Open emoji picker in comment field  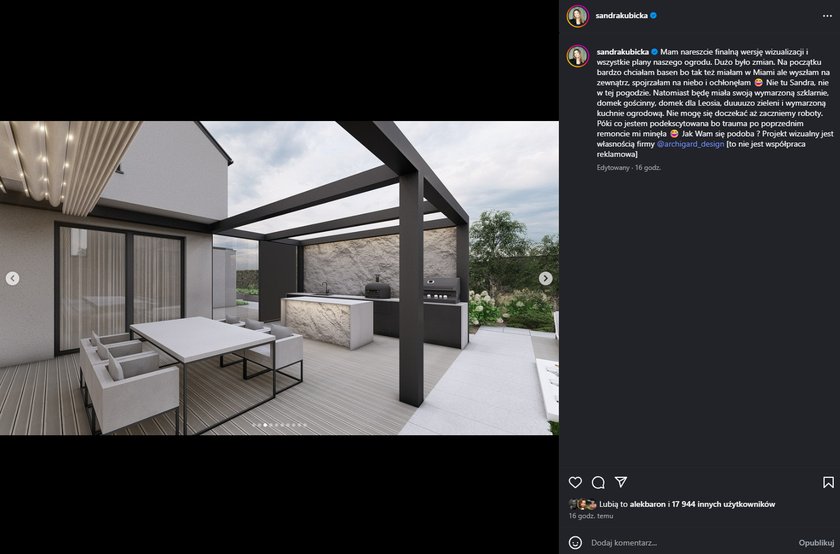[x=575, y=543]
